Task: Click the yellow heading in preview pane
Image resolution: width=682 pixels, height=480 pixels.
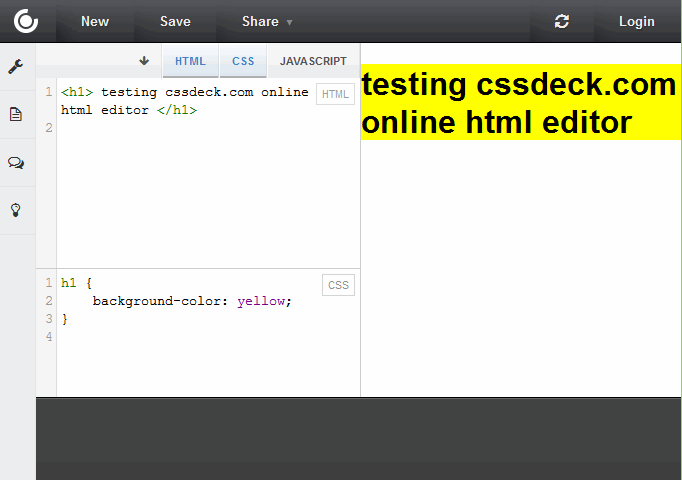Action: [521, 102]
